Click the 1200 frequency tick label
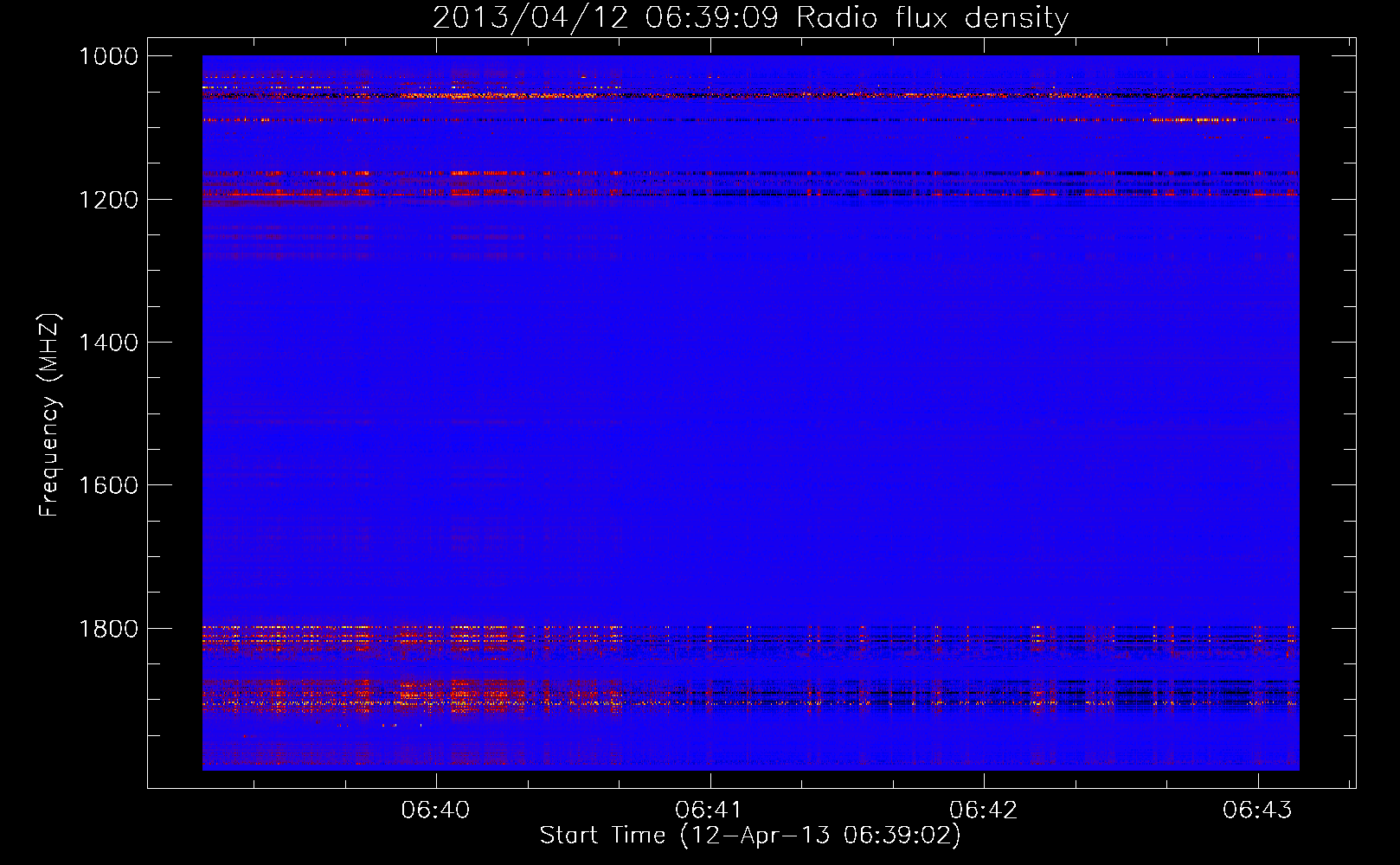The image size is (1400, 865). pyautogui.click(x=108, y=200)
